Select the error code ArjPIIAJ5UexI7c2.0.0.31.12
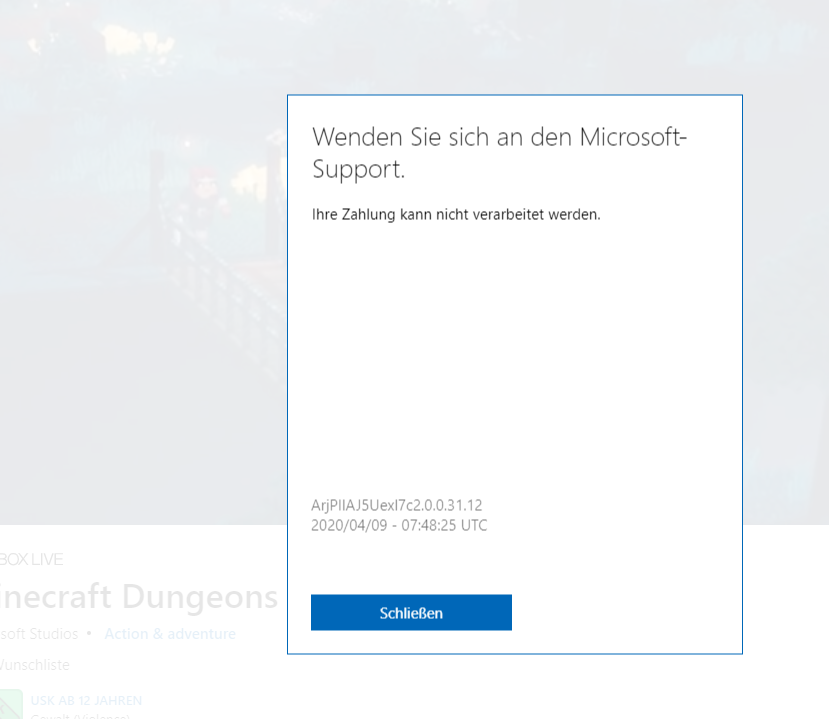 (x=397, y=505)
